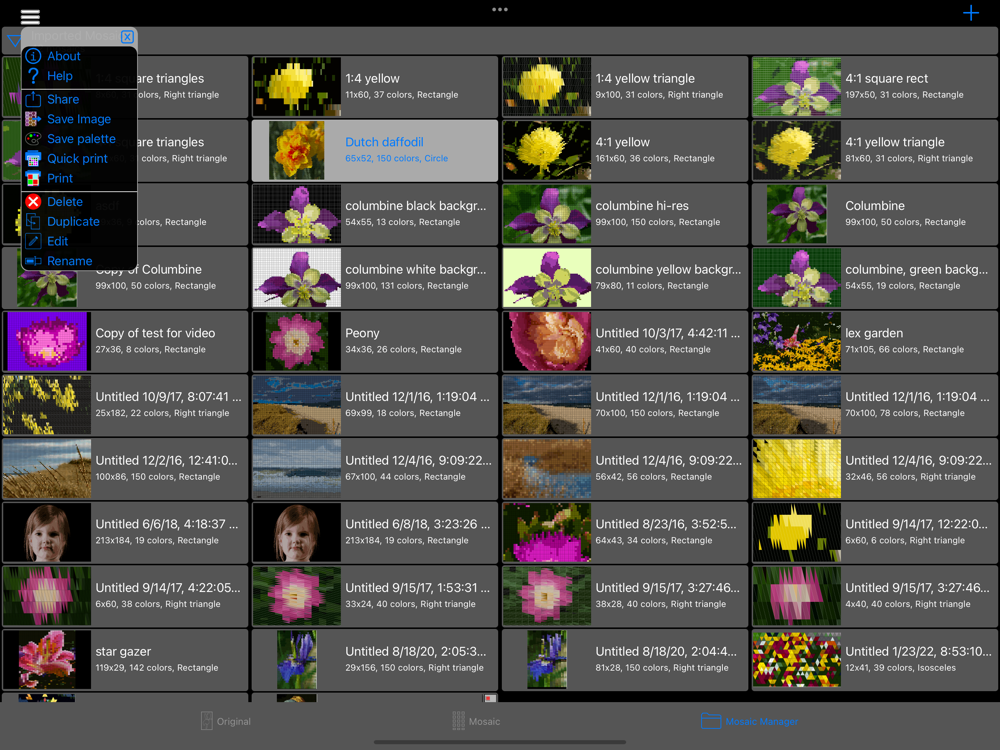Select Save palette menu entry
1000x750 pixels.
(82, 138)
